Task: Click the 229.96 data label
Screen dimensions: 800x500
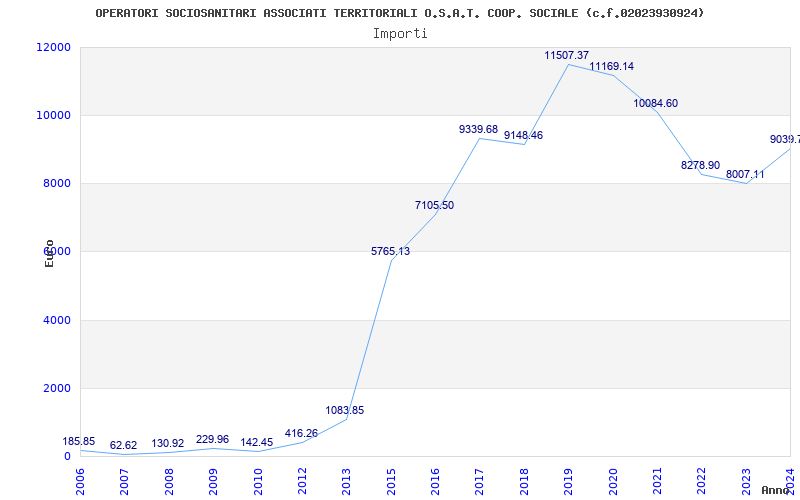Action: pyautogui.click(x=212, y=439)
